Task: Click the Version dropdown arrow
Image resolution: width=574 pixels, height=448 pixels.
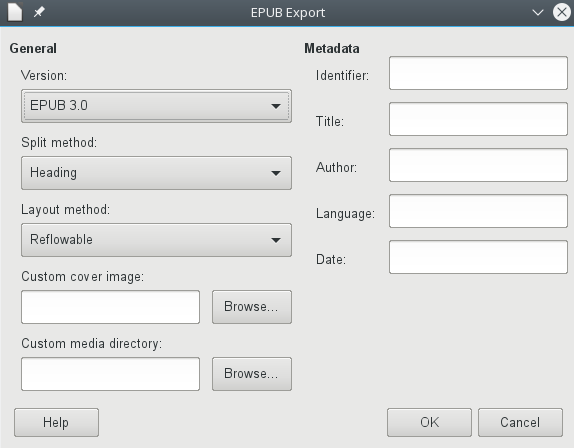Action: pos(276,106)
